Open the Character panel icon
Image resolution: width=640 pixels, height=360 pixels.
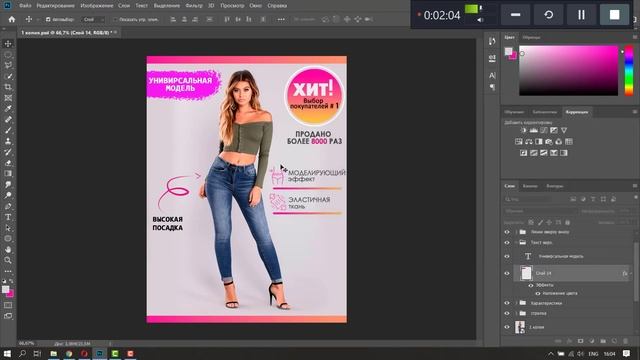click(x=492, y=76)
